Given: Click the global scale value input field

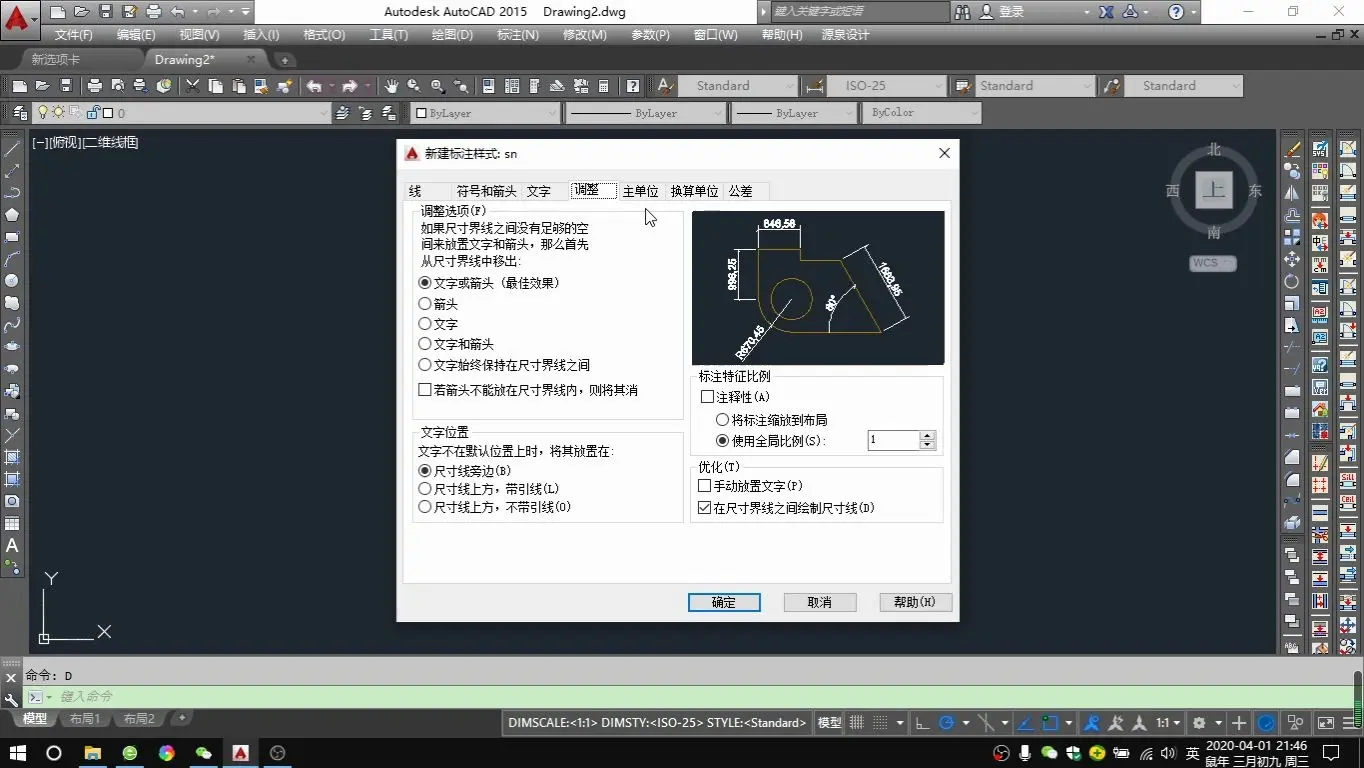Looking at the screenshot, I should [x=893, y=440].
